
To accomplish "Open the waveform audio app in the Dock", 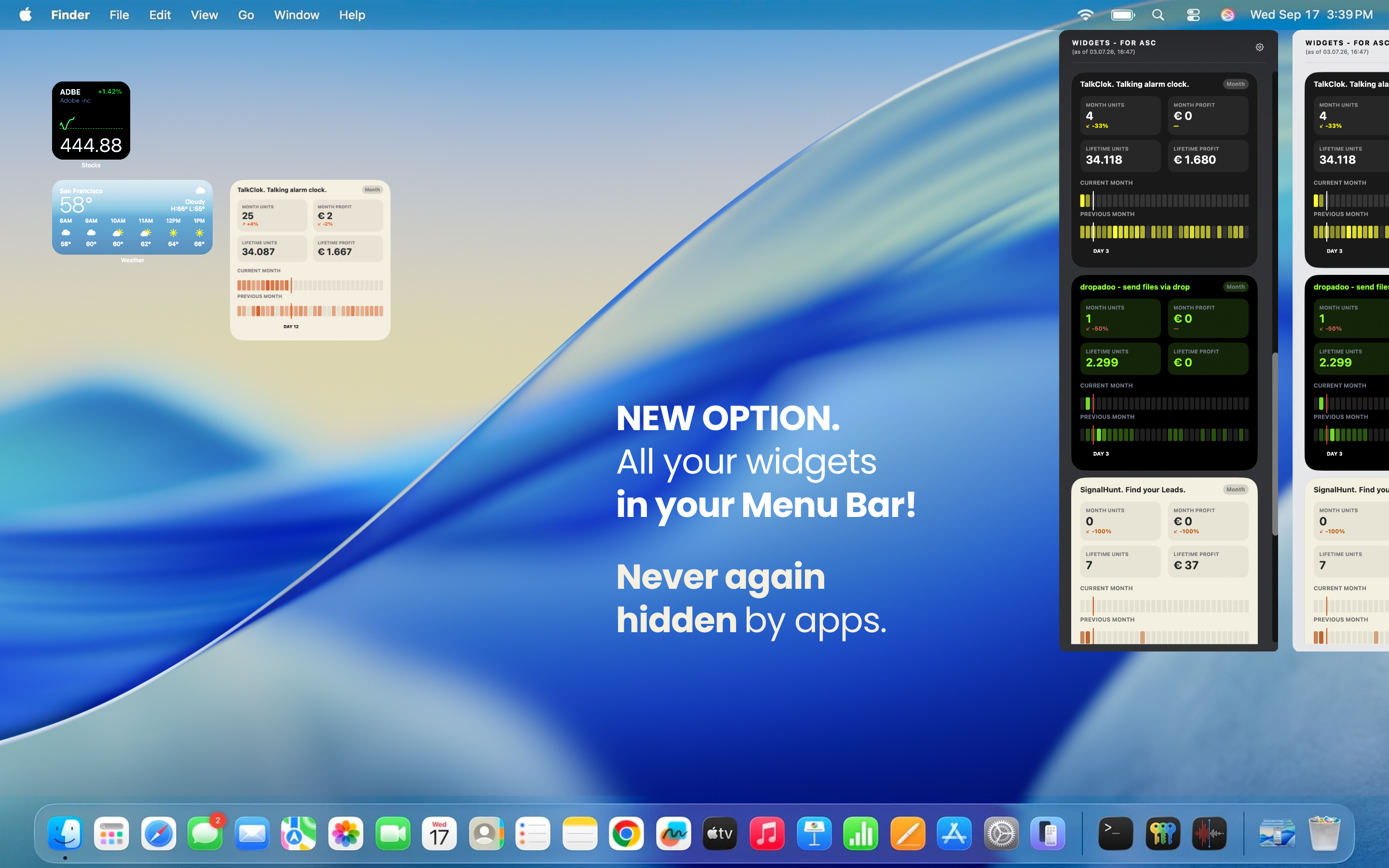I will pos(1210,833).
